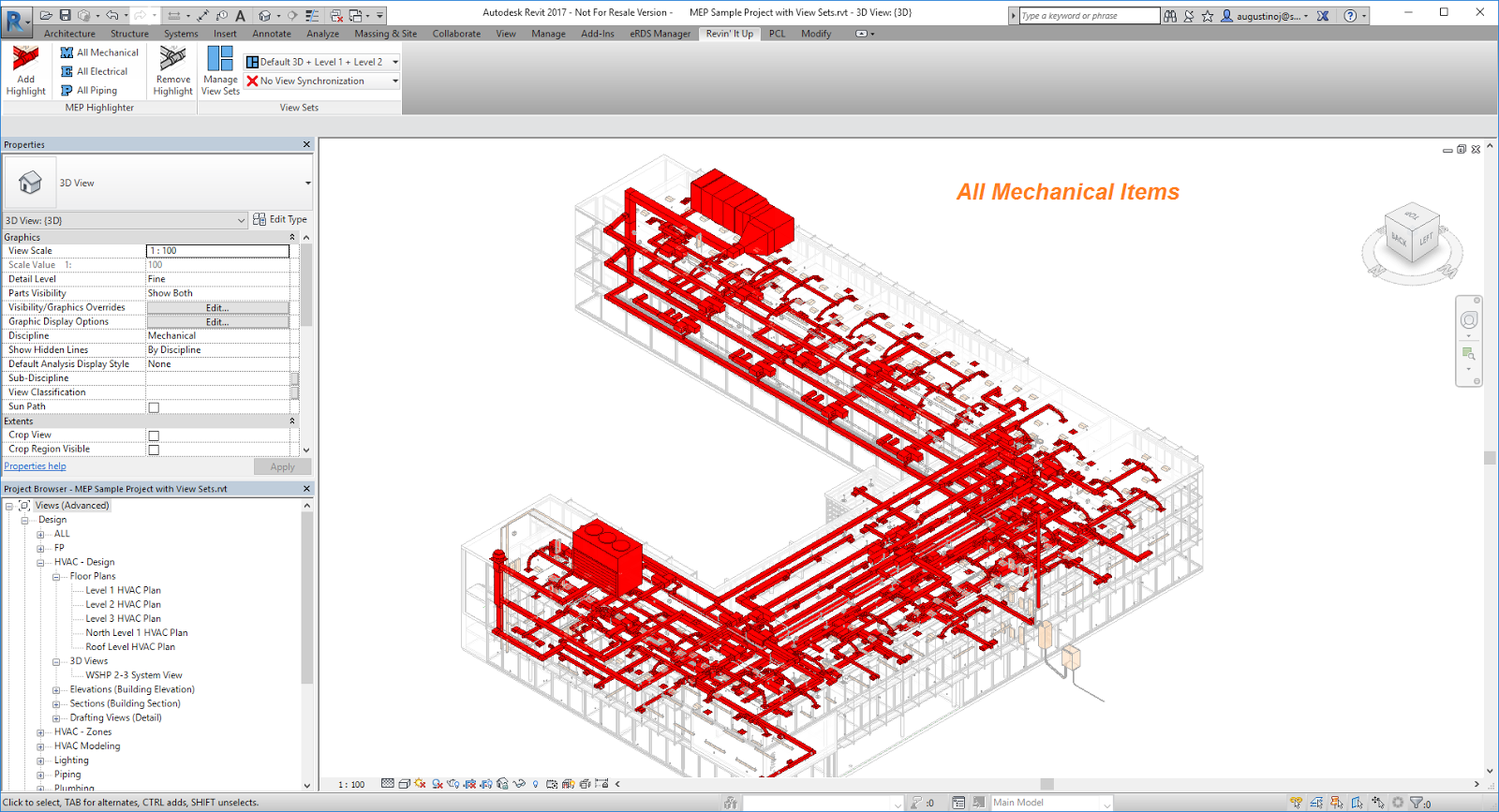Image resolution: width=1499 pixels, height=812 pixels.
Task: Switch to the Modify ribbon tab
Action: 816,34
